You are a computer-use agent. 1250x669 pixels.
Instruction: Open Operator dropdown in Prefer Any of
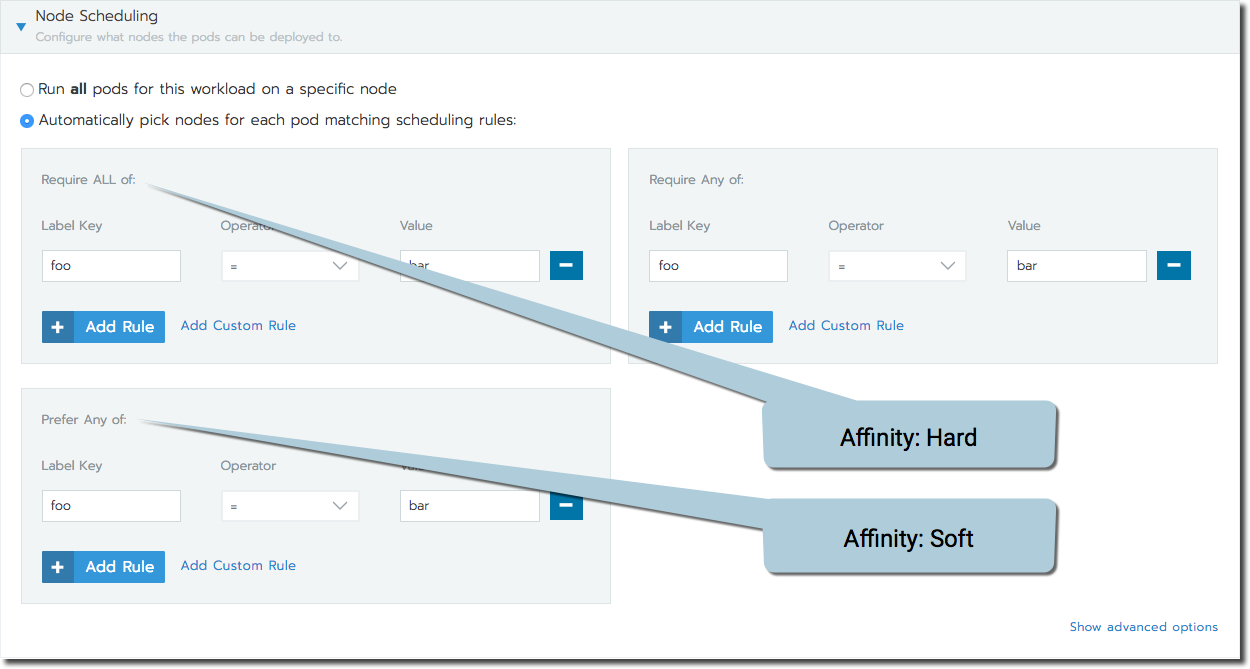click(290, 506)
